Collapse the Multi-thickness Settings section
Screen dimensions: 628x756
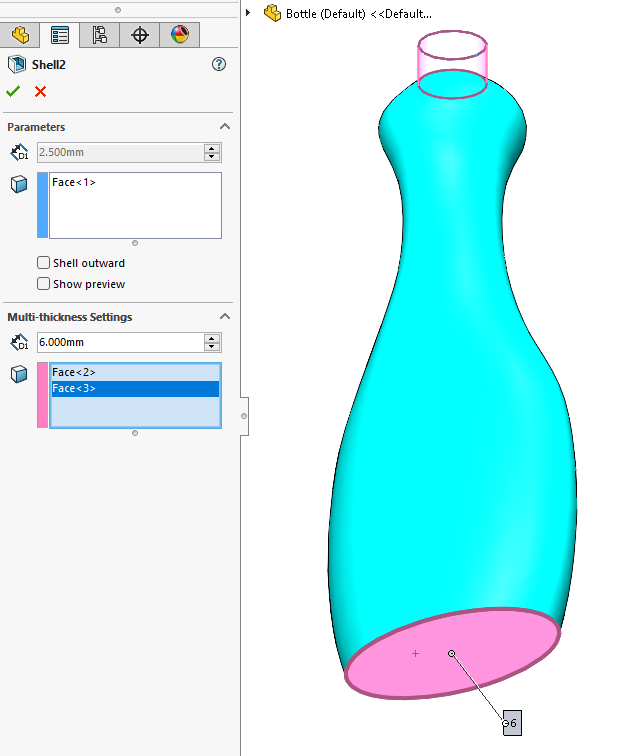[x=224, y=317]
